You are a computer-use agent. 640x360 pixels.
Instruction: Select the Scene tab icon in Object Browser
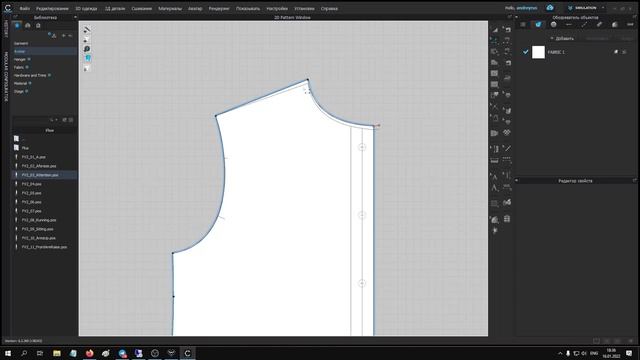click(x=523, y=24)
